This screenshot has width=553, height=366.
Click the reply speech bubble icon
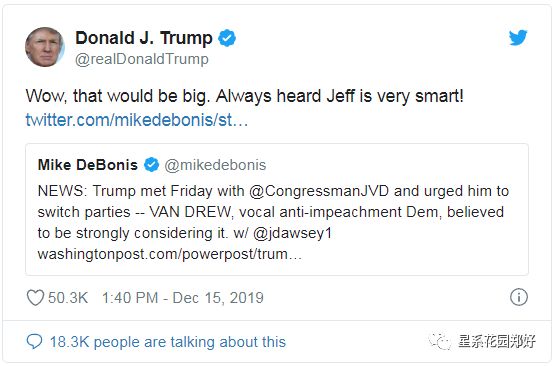coord(34,342)
